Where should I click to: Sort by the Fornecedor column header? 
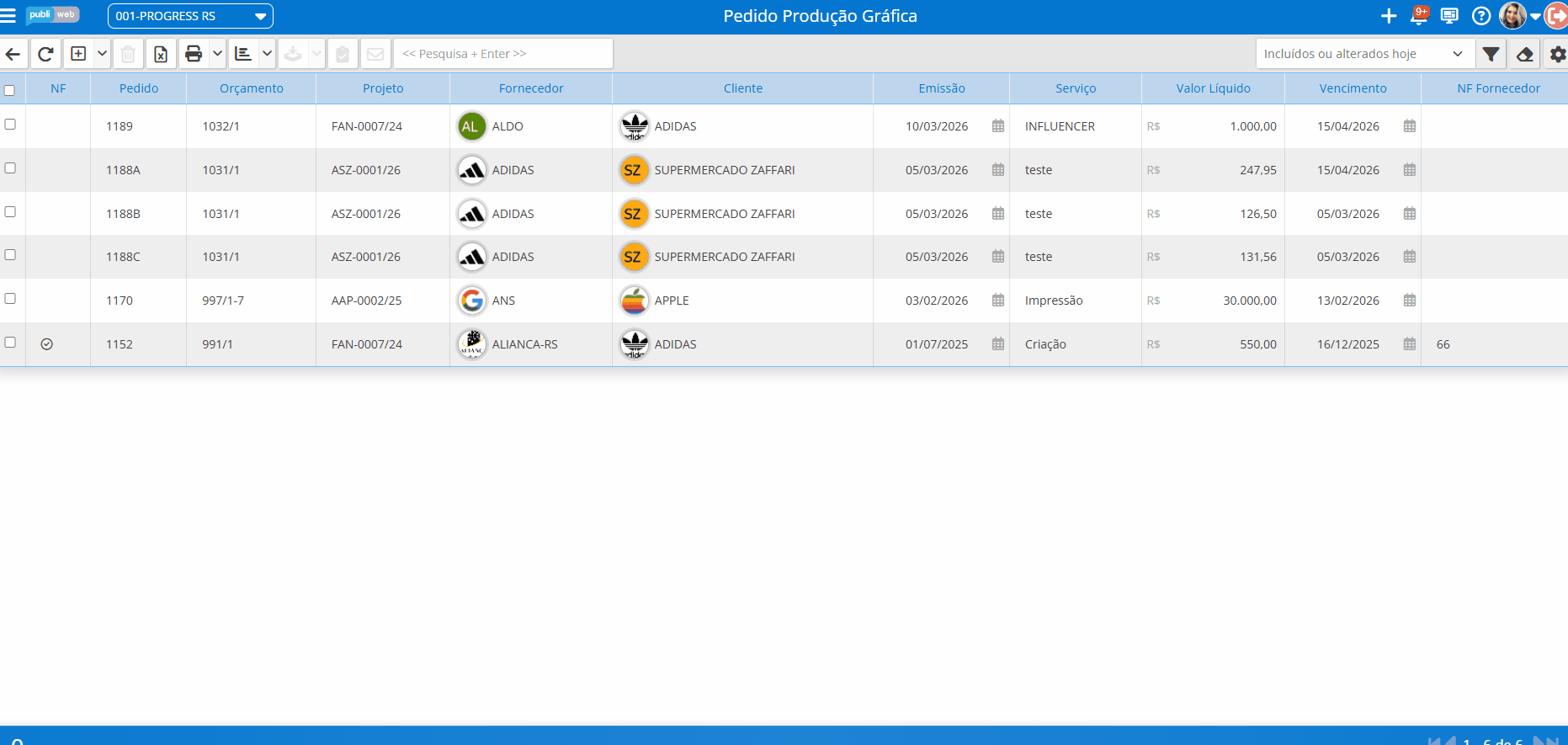point(530,88)
